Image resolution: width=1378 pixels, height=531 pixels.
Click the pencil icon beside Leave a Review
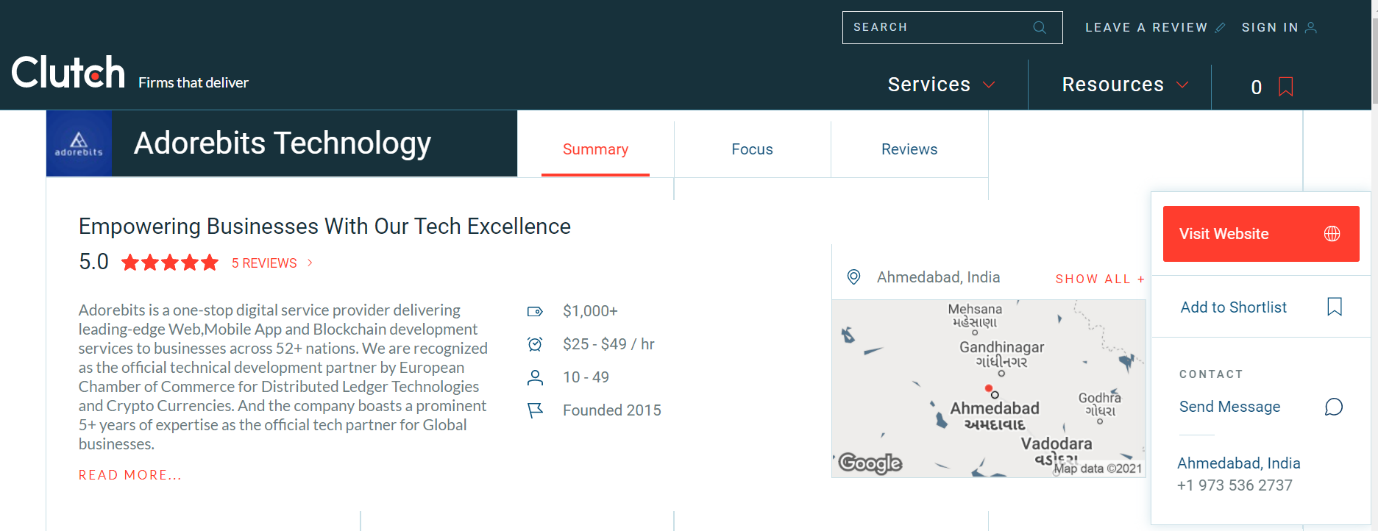tap(1220, 28)
